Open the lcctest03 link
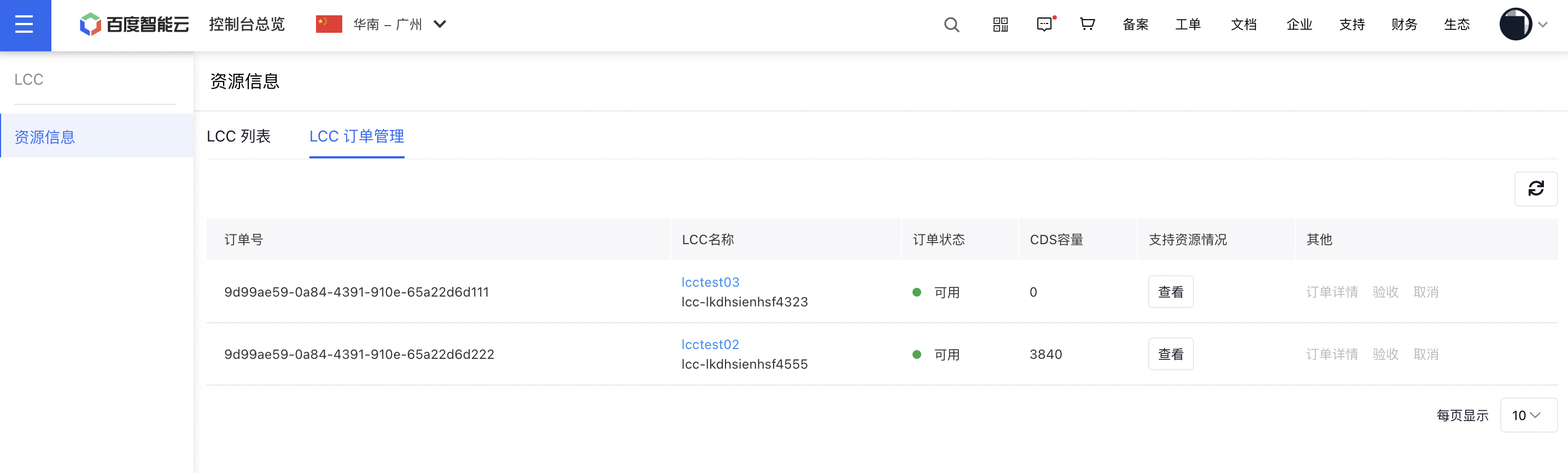1568x473 pixels. click(710, 282)
